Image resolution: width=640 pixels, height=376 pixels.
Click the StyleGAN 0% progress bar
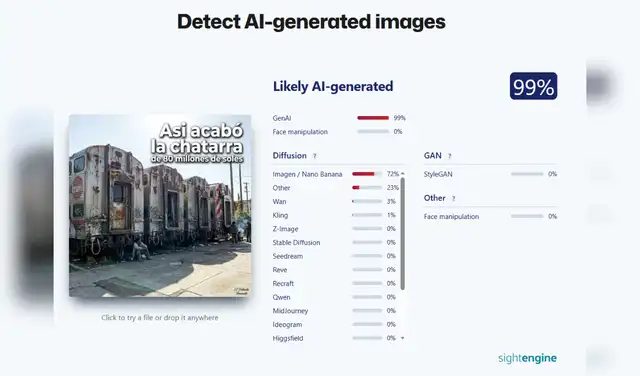point(527,174)
